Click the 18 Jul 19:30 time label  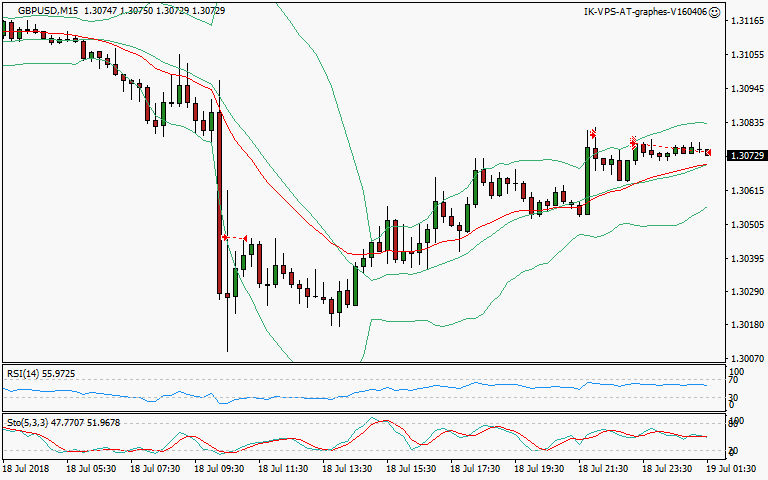pos(539,469)
